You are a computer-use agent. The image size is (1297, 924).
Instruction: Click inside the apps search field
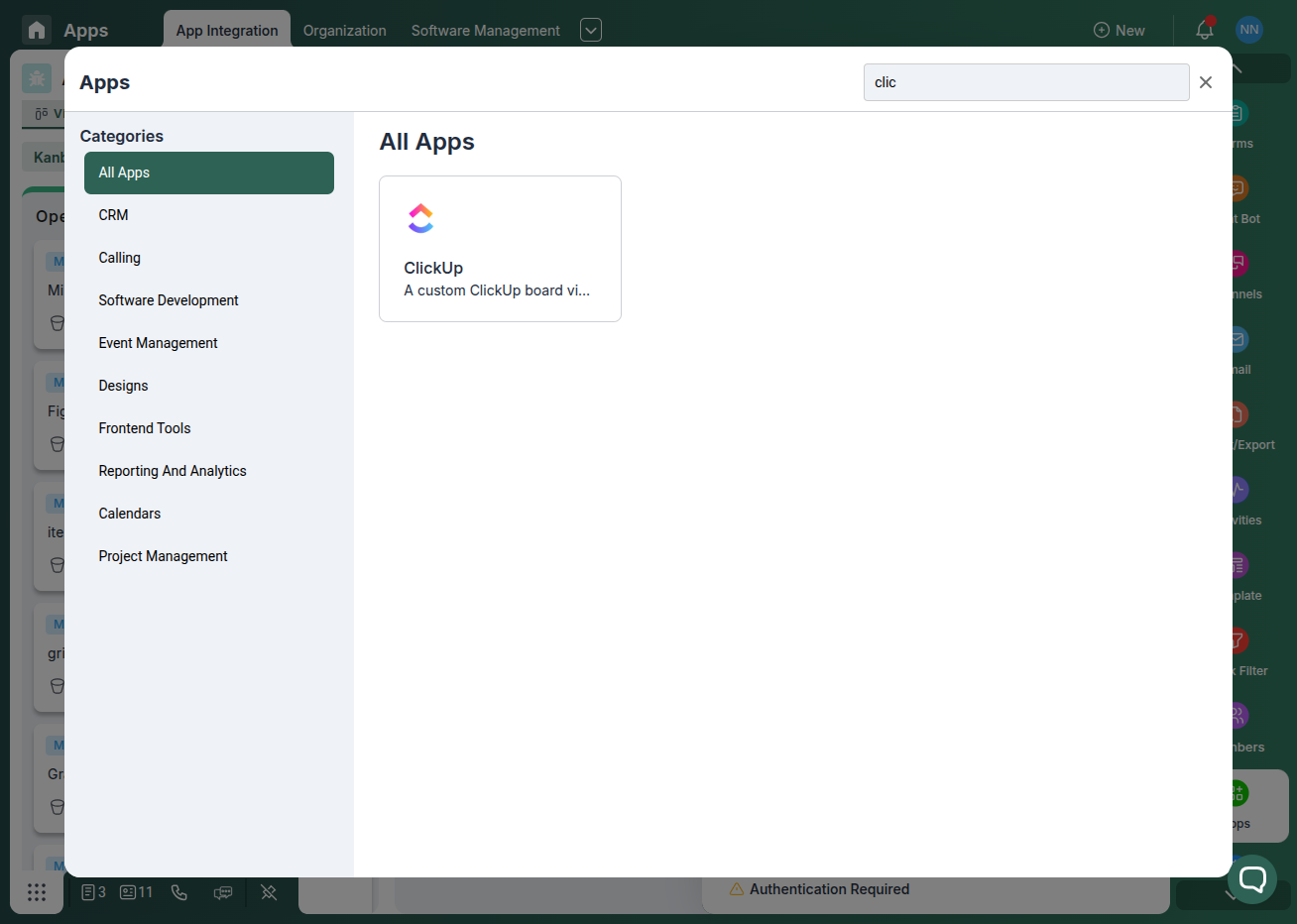1025,82
